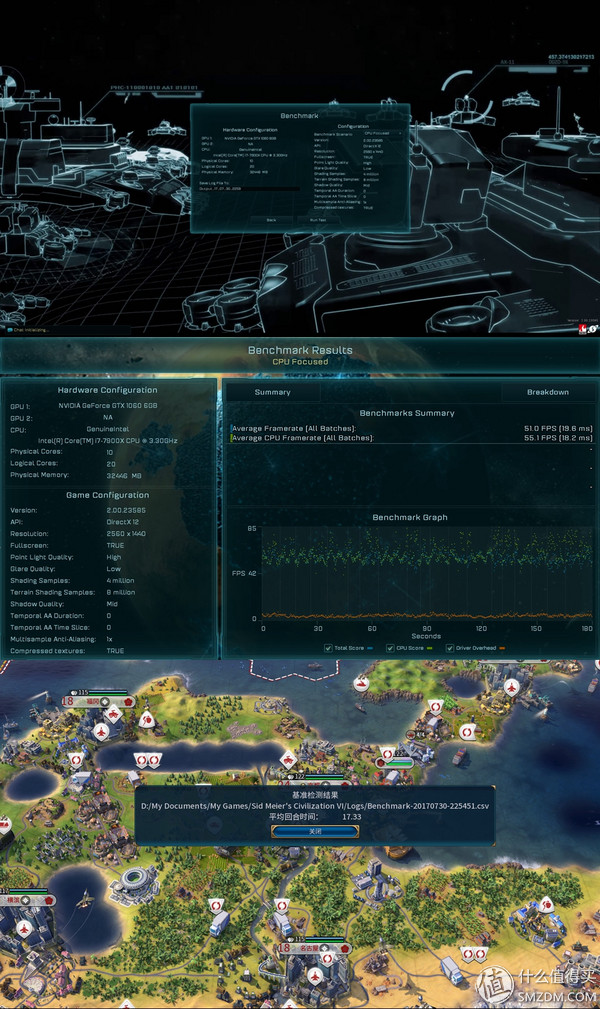Select the aircraft unit icon near top-right city
Image resolution: width=600 pixels, height=1009 pixels.
pyautogui.click(x=512, y=687)
